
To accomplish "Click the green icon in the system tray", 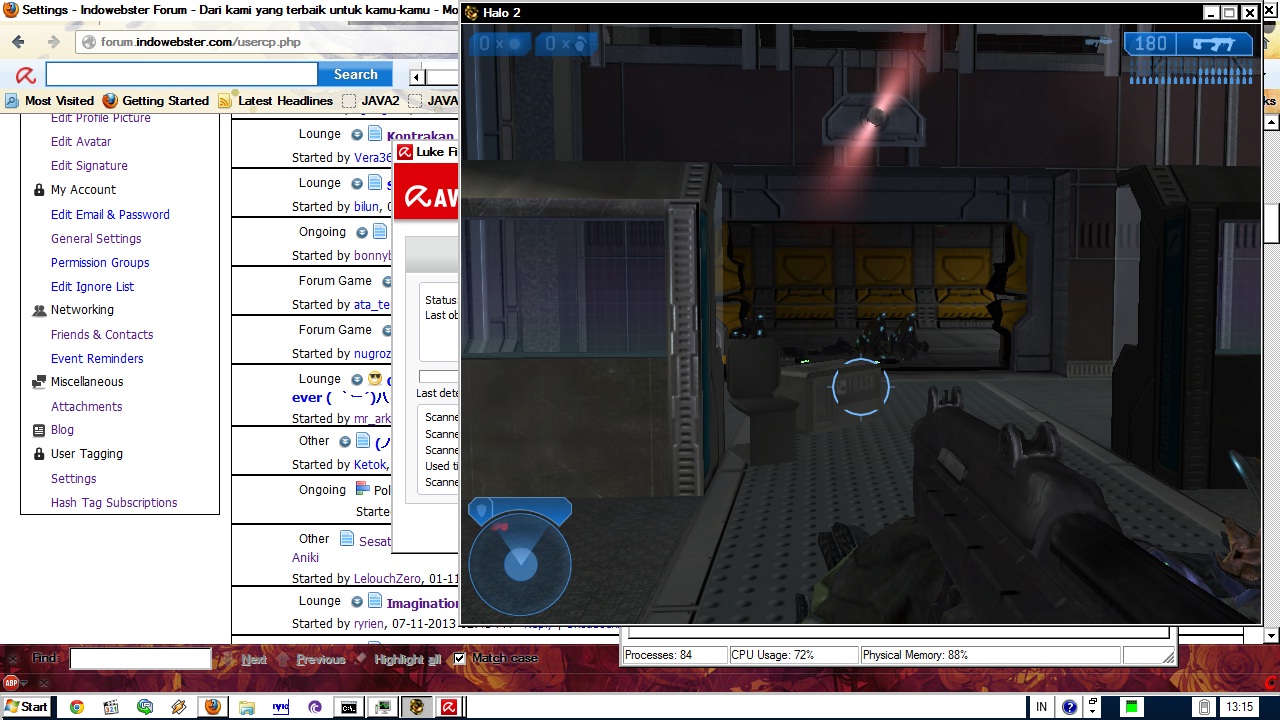I will (1131, 707).
